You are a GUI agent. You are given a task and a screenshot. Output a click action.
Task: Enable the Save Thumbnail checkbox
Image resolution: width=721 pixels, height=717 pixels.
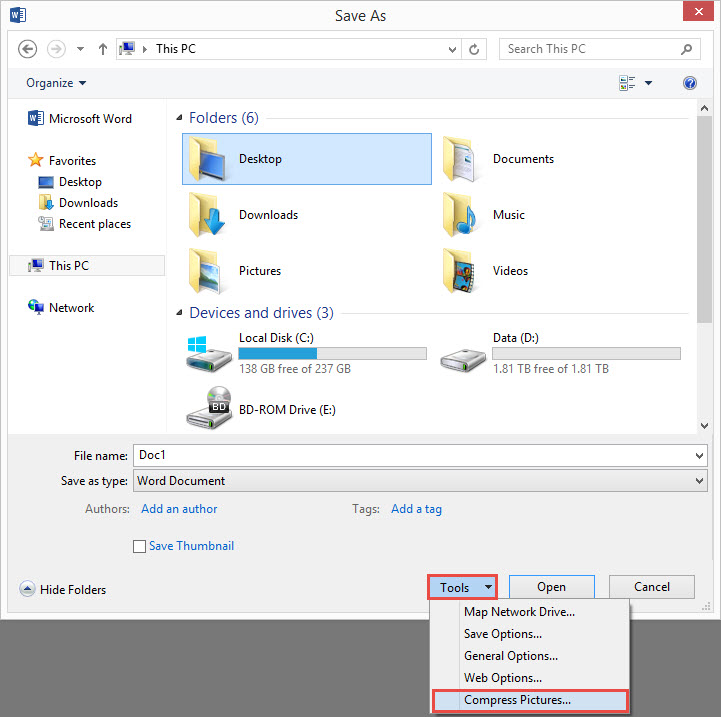pos(140,546)
